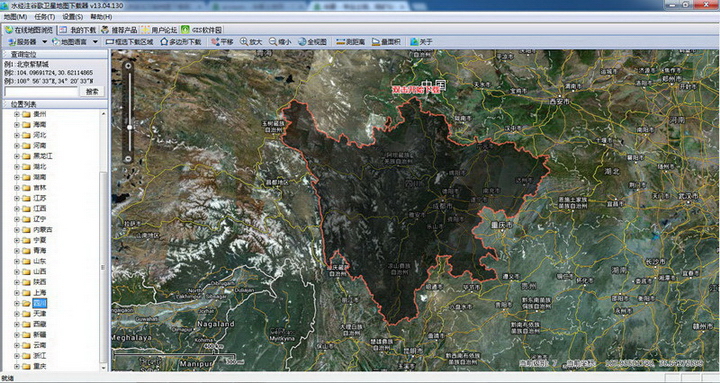The height and width of the screenshot is (383, 720).
Task: Choose the 多边形下载 polygon download tool
Action: [180, 42]
